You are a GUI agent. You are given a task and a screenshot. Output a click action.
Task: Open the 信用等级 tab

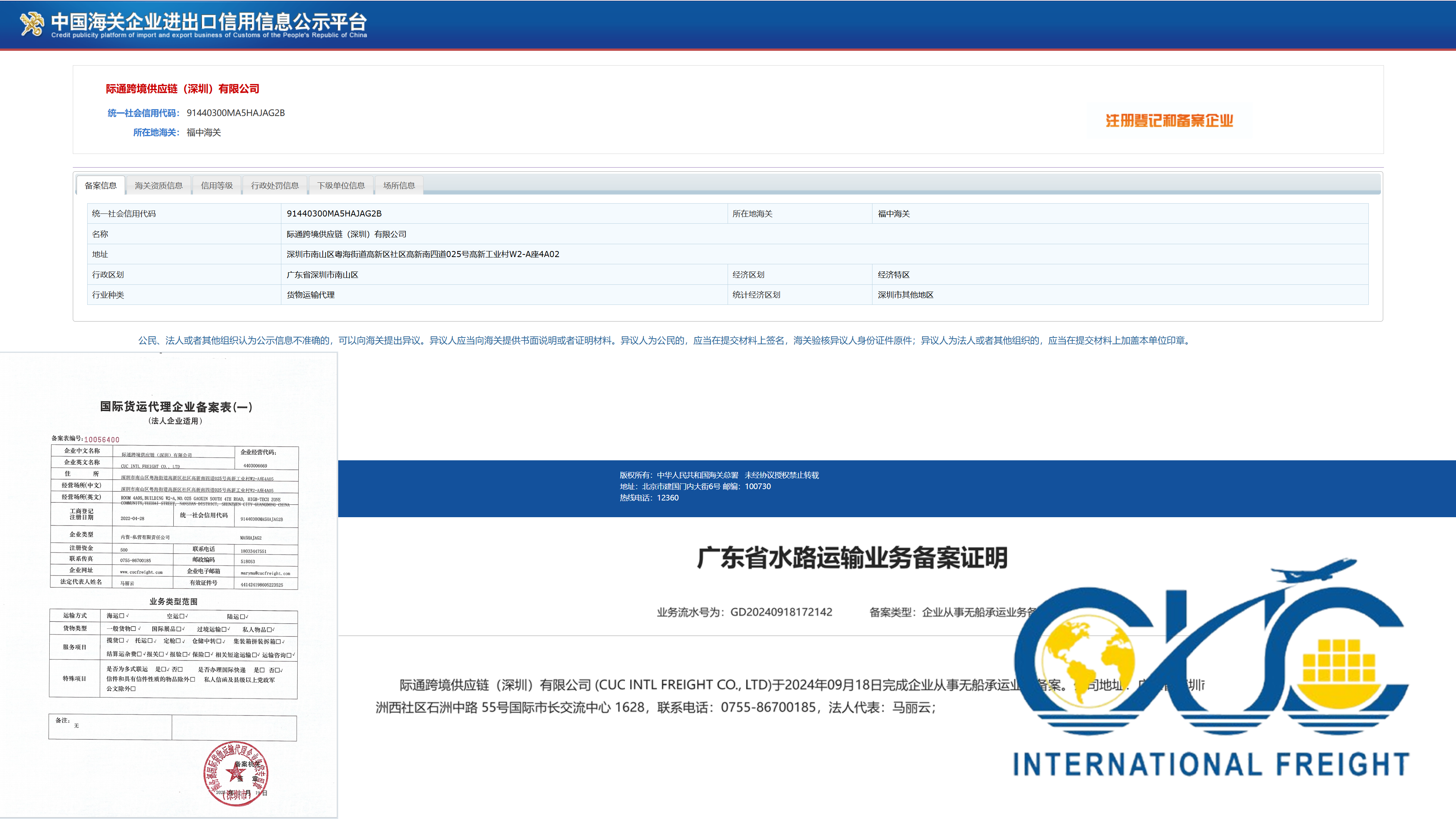tap(217, 185)
